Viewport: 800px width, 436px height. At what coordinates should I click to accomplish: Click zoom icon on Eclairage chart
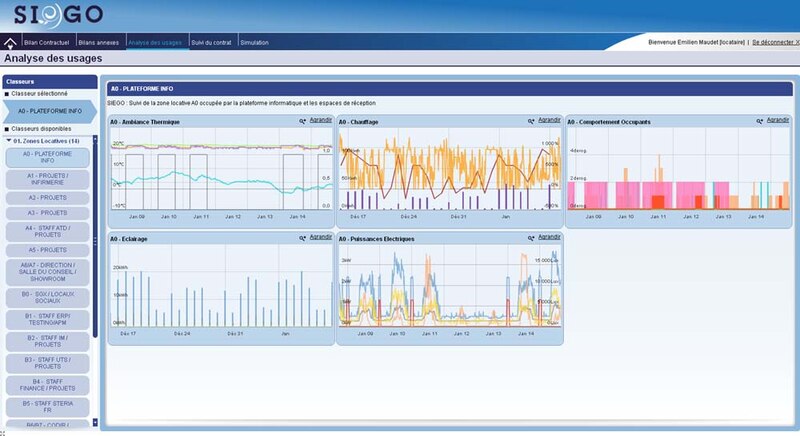[x=301, y=239]
